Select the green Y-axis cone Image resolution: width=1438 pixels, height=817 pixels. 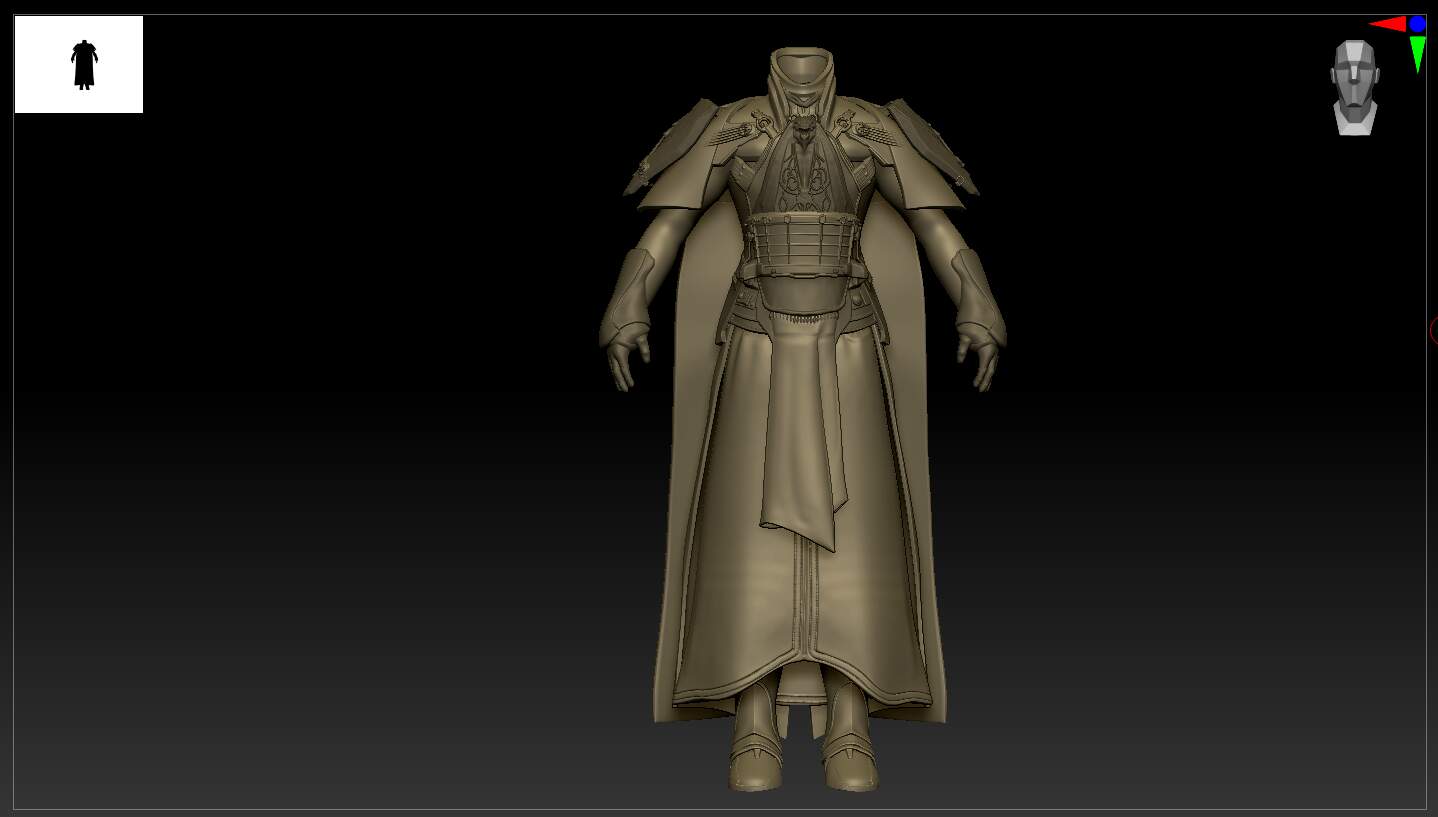[1417, 55]
